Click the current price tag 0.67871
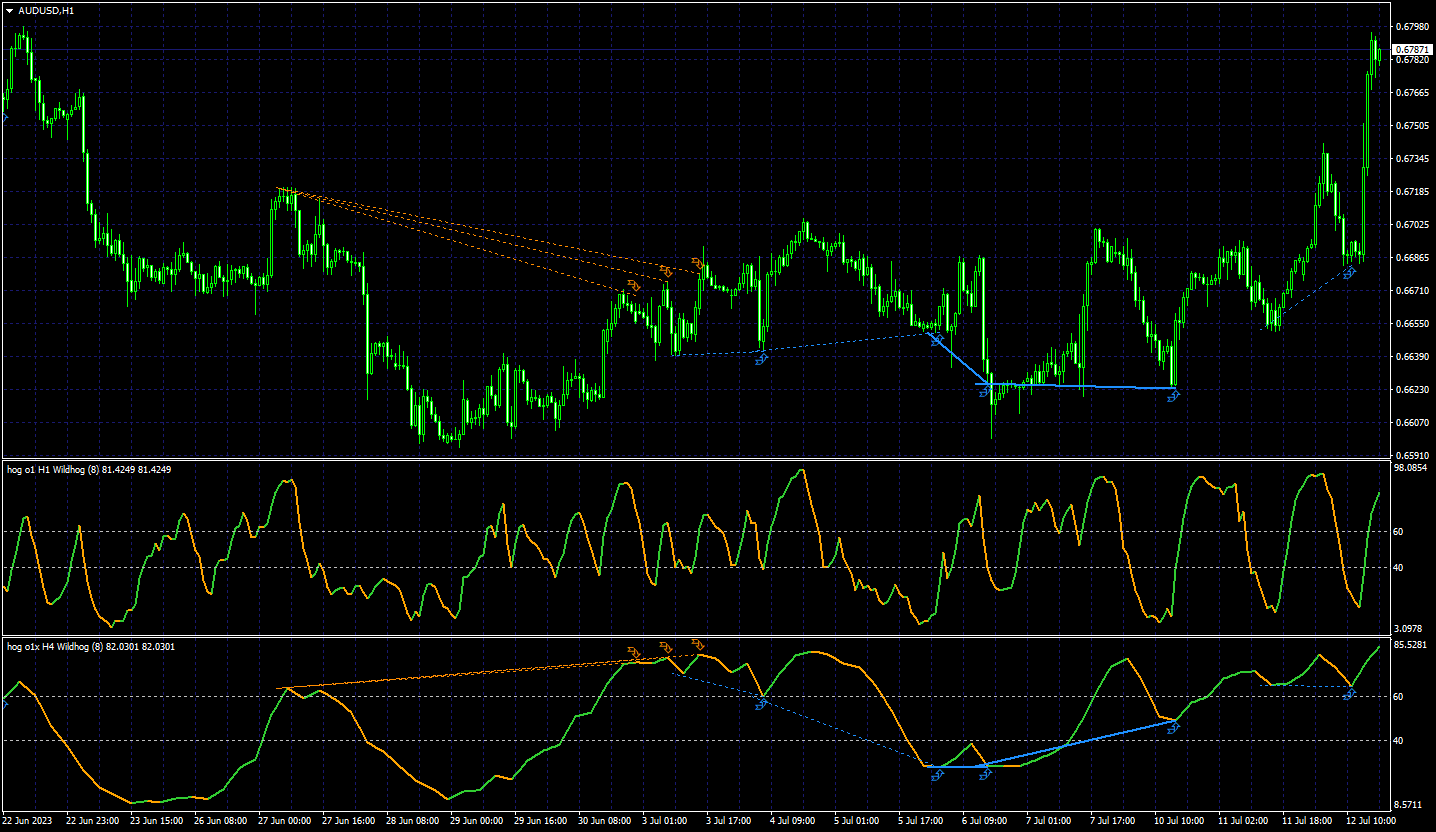 (x=1412, y=49)
